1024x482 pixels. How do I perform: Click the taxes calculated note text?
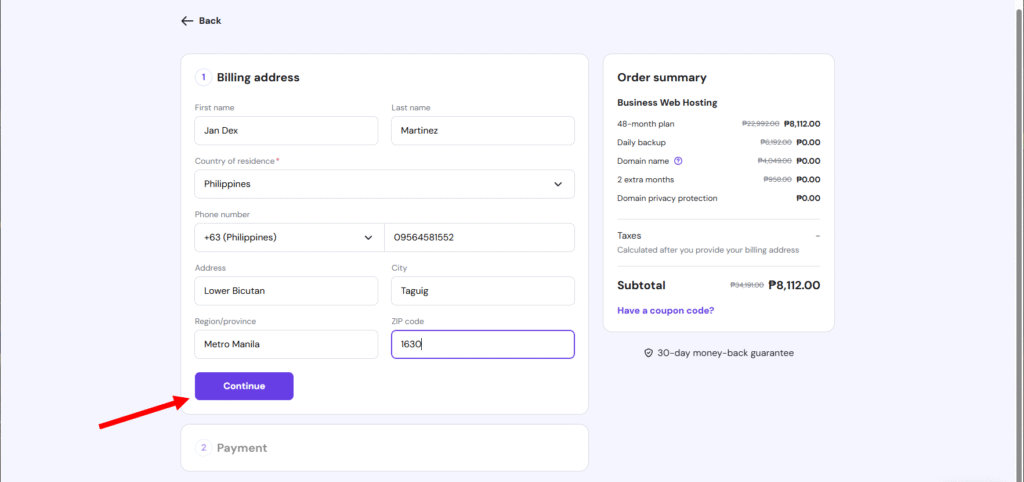708,250
